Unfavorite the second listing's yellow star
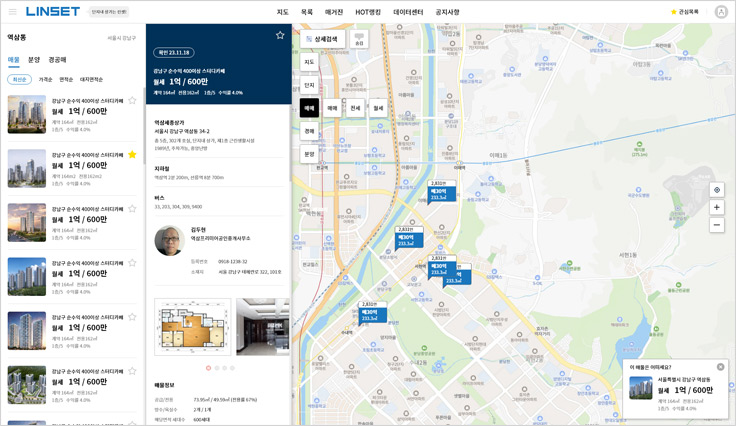736x426 pixels. 132,155
